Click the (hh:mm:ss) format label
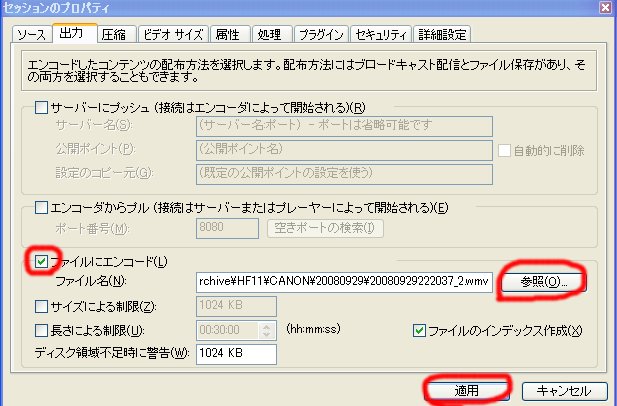The image size is (617, 406). (x=313, y=329)
